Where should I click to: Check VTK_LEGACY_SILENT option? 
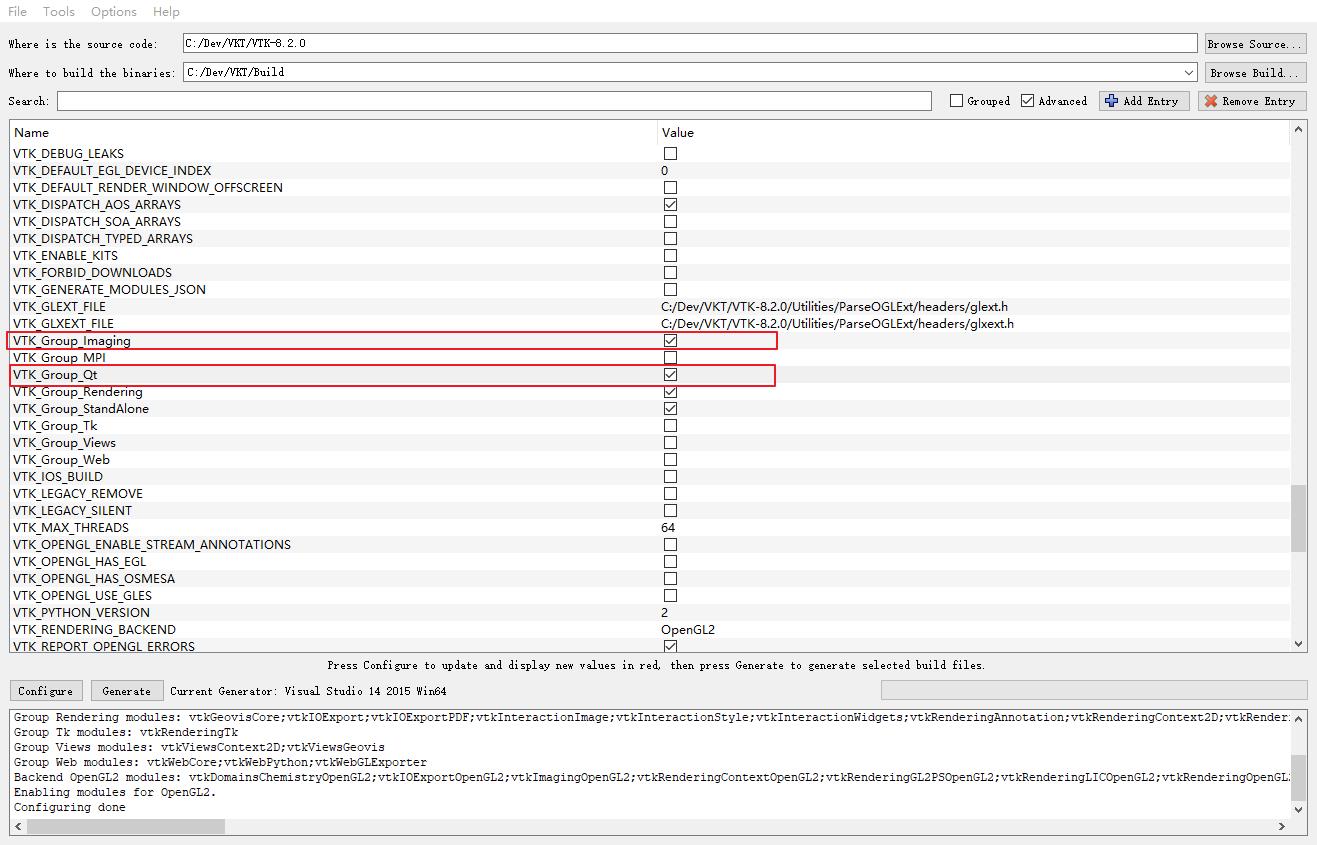pos(670,511)
